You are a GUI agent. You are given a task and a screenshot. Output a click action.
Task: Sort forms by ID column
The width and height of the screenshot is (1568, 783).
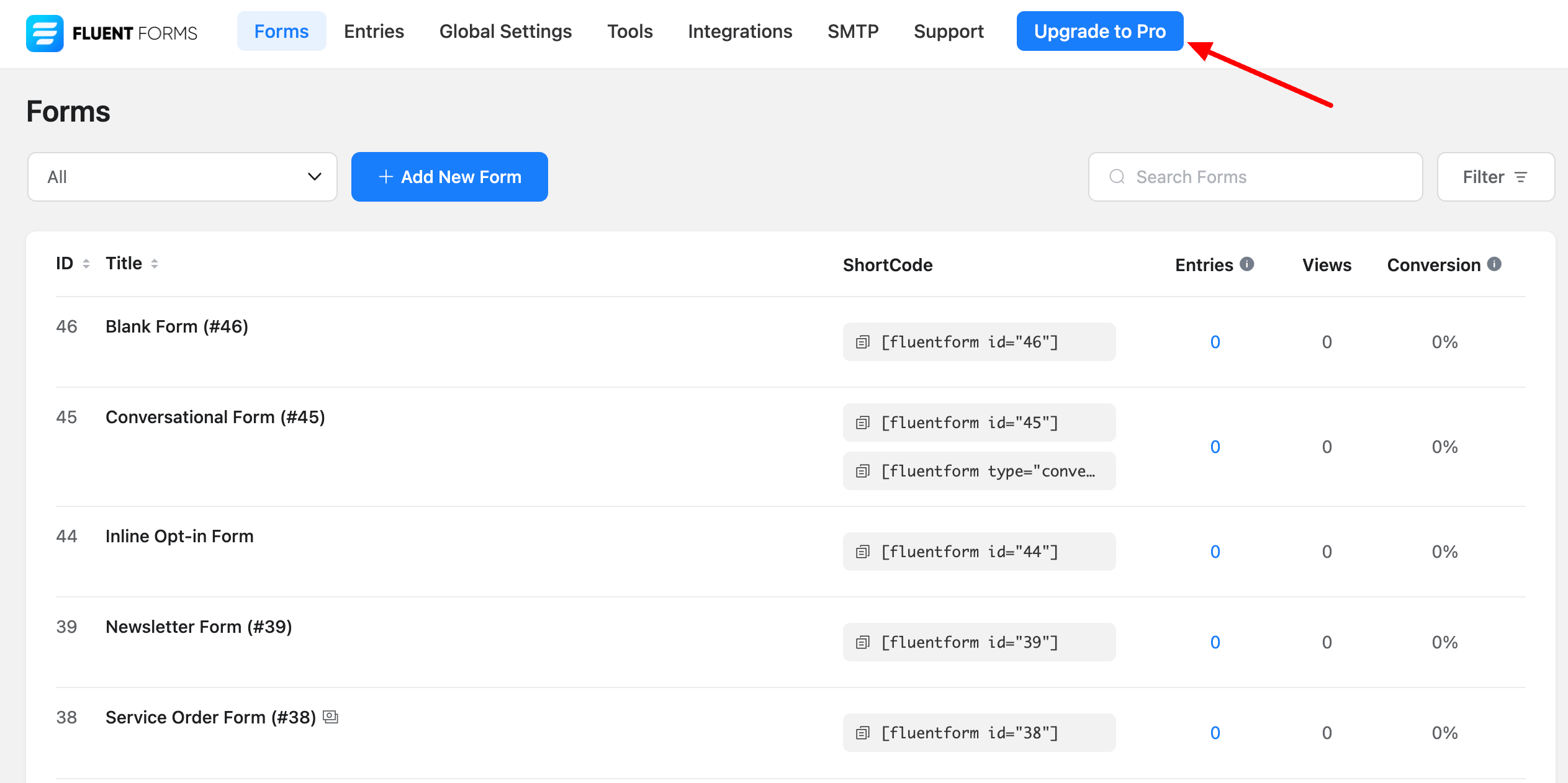tap(86, 264)
